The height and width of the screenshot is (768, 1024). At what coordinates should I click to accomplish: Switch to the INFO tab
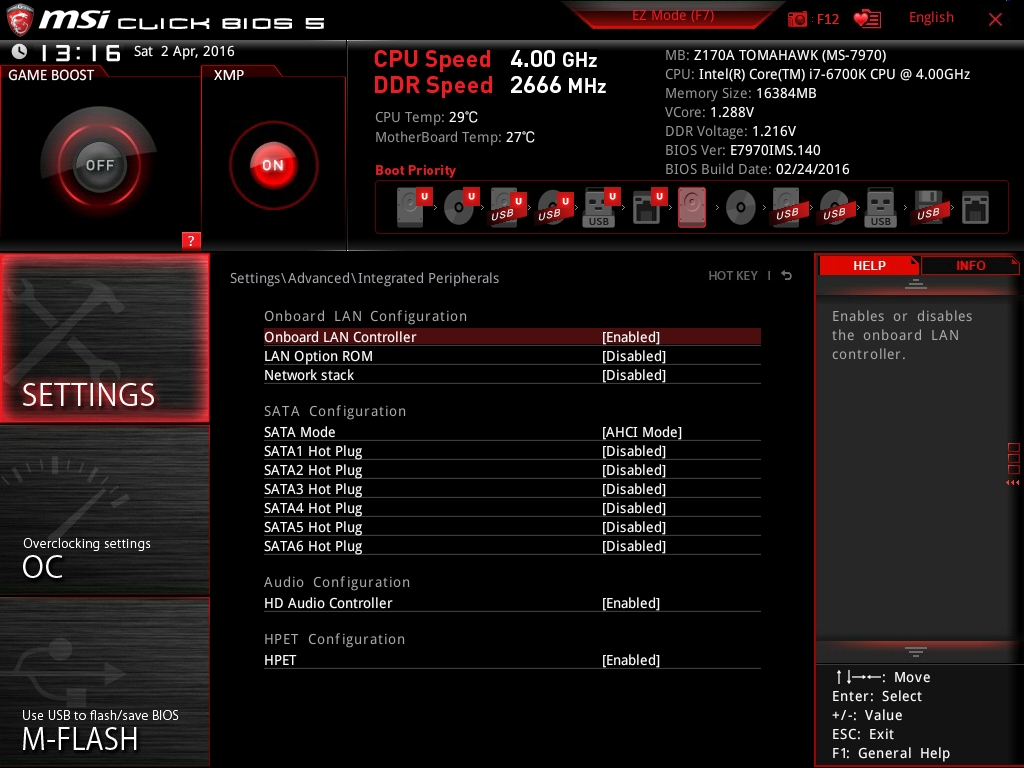coord(970,265)
